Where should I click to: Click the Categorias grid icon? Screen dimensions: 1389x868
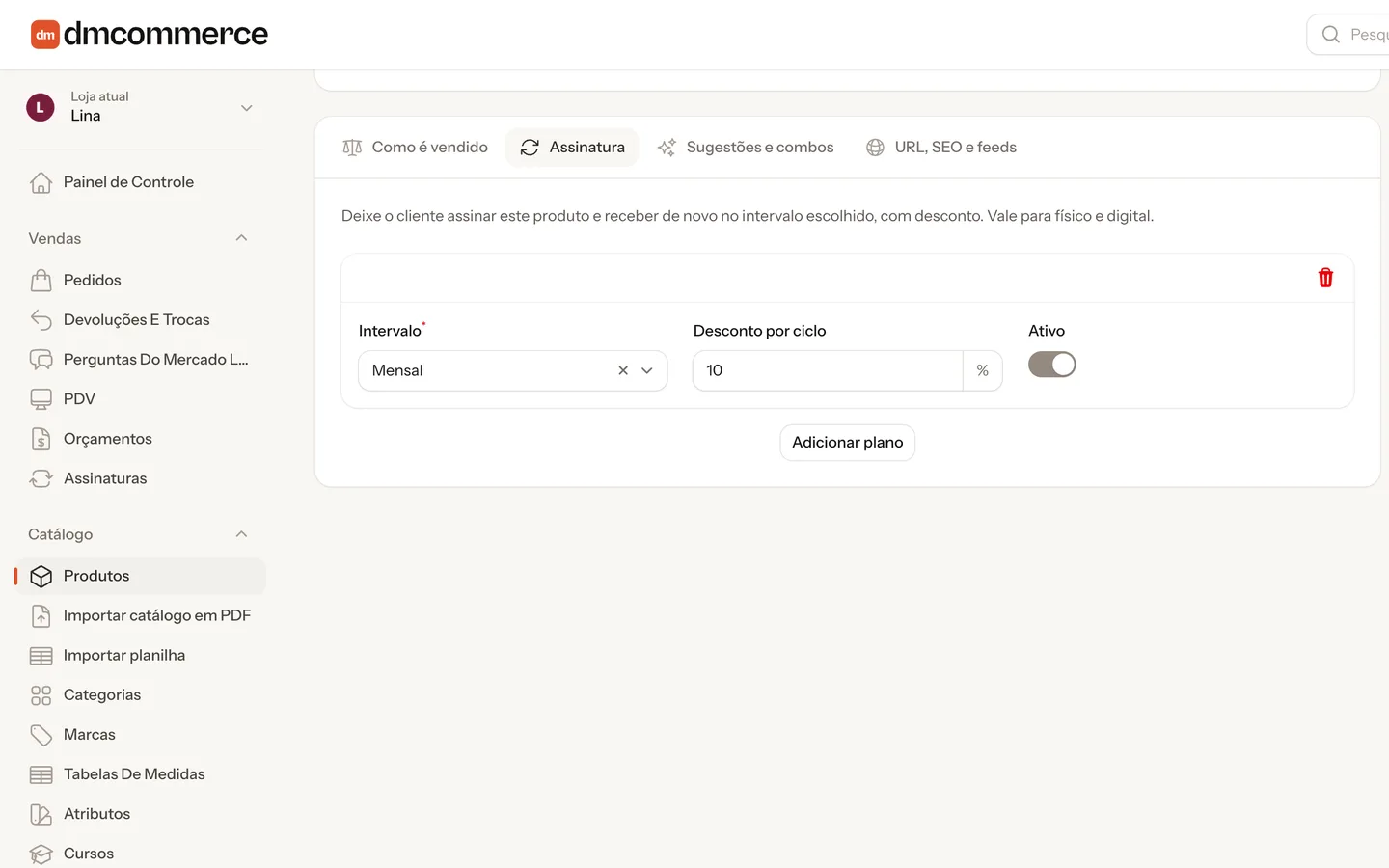pos(41,695)
